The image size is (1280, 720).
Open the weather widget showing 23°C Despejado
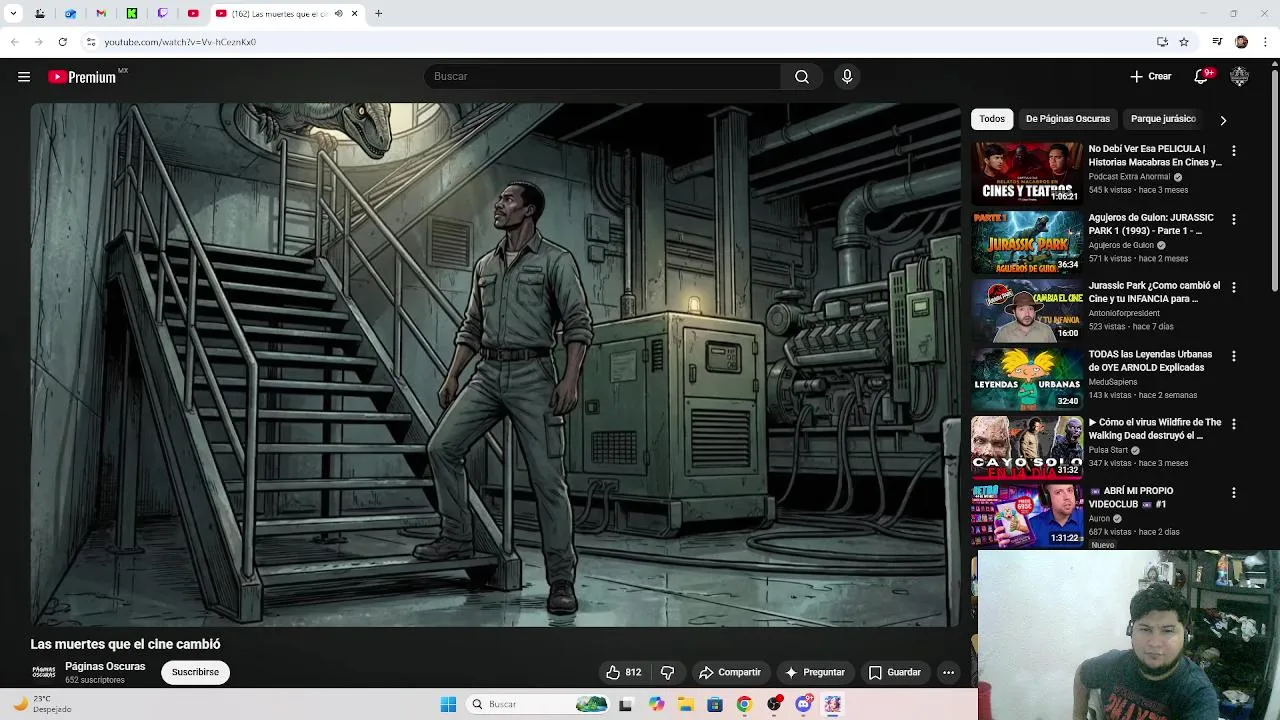pos(42,704)
